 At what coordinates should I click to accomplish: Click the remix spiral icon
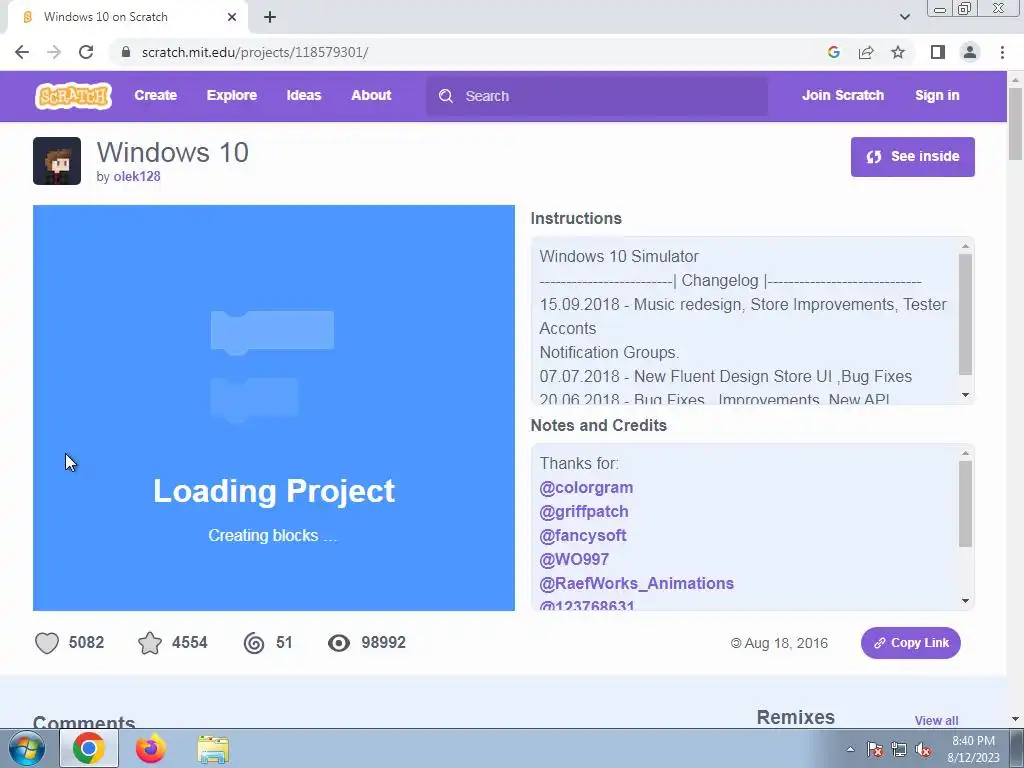click(x=254, y=643)
